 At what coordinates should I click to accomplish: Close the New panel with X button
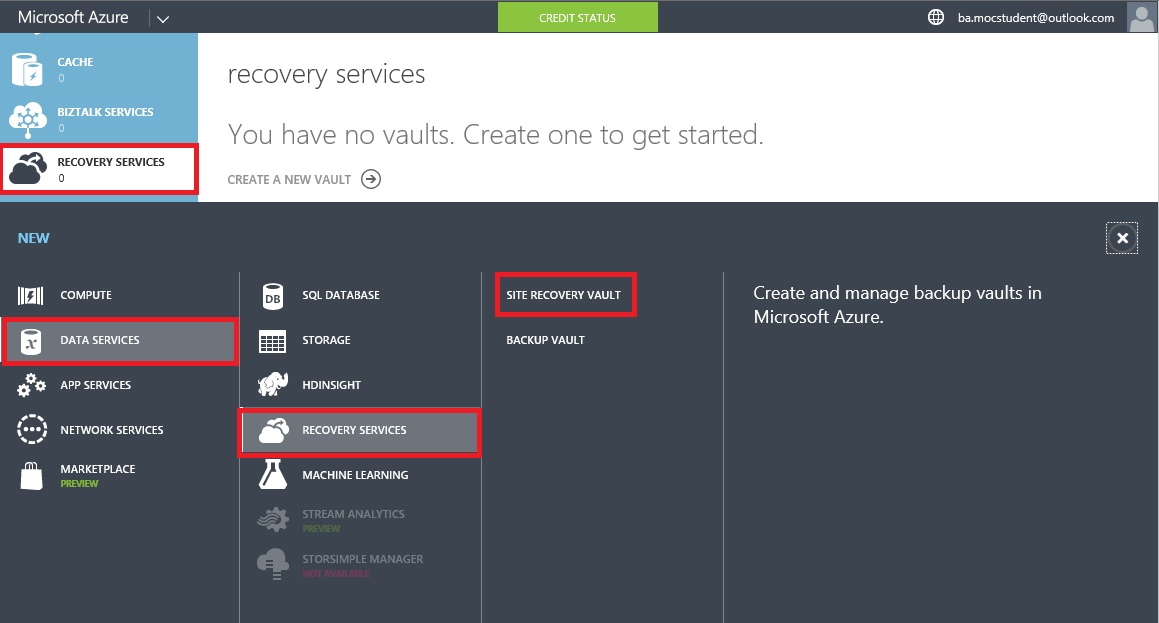coord(1122,238)
